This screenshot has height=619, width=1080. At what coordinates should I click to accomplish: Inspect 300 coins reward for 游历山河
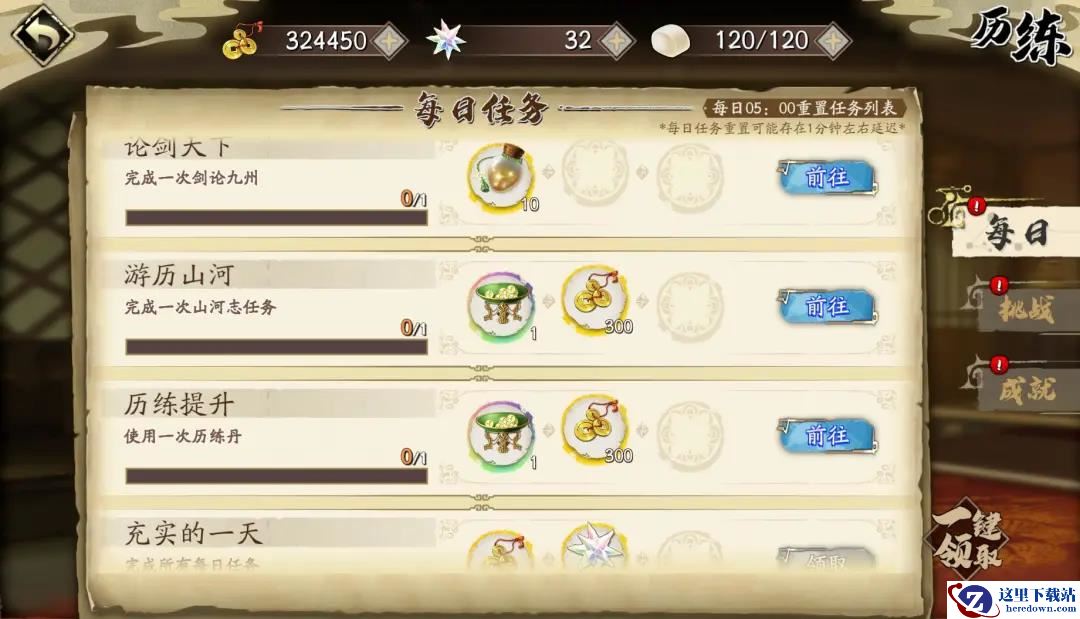coord(595,299)
